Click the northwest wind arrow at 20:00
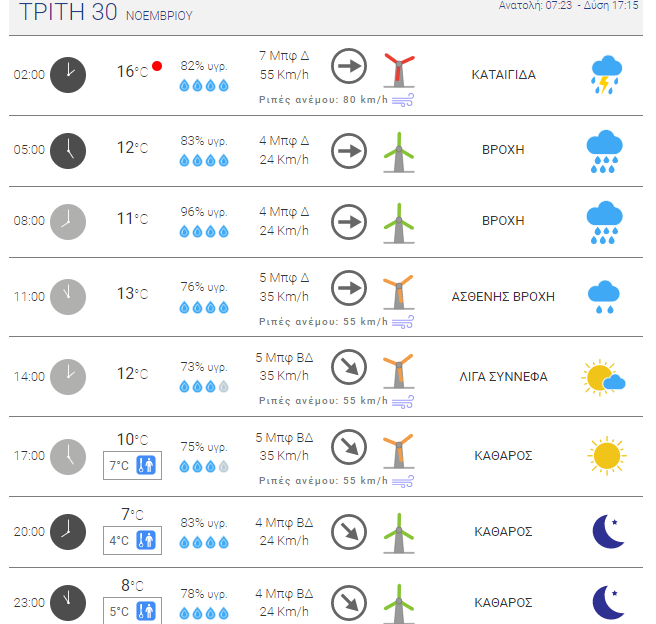 (x=349, y=532)
